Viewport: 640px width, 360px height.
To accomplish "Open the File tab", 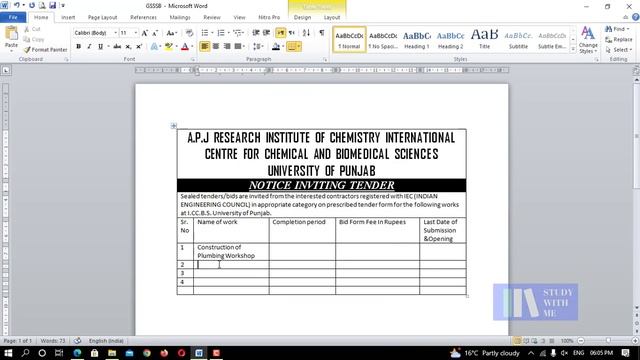I will [x=13, y=17].
